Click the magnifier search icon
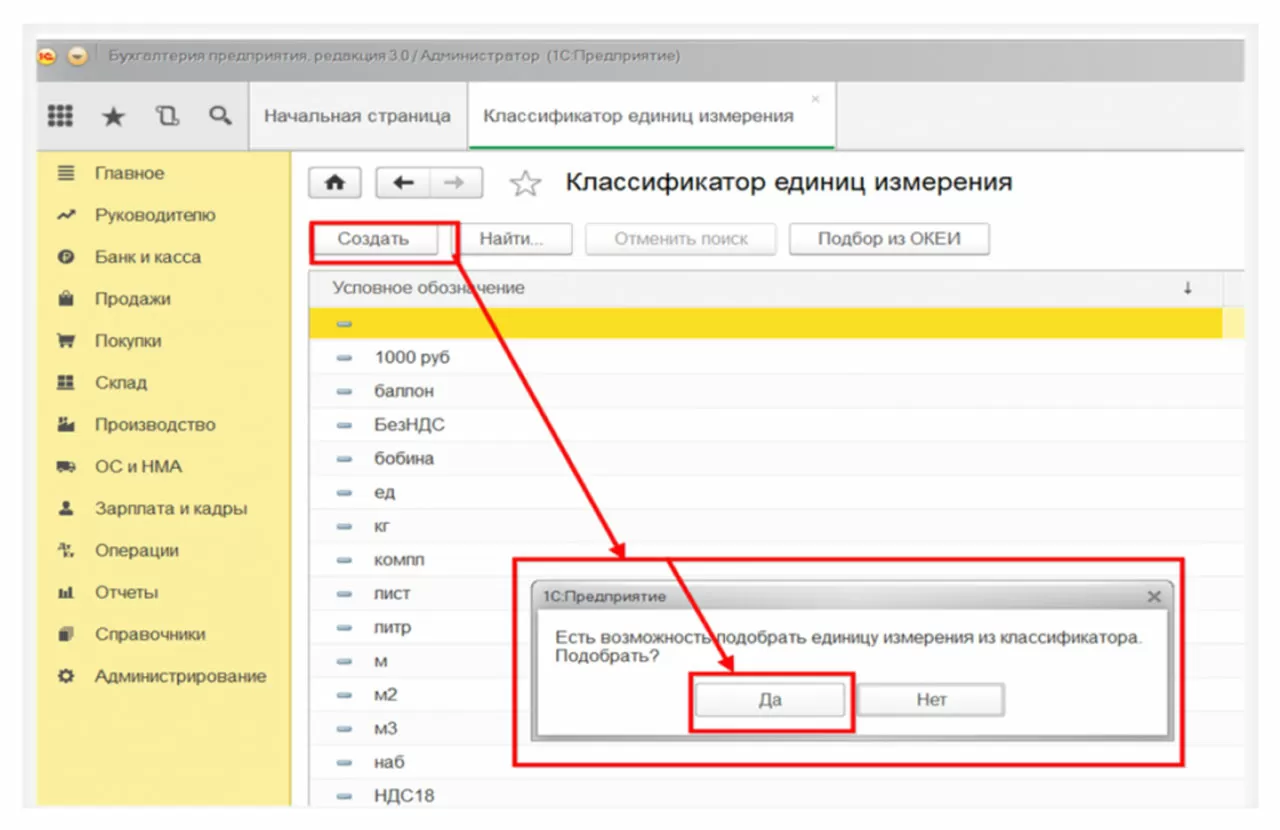 (220, 116)
